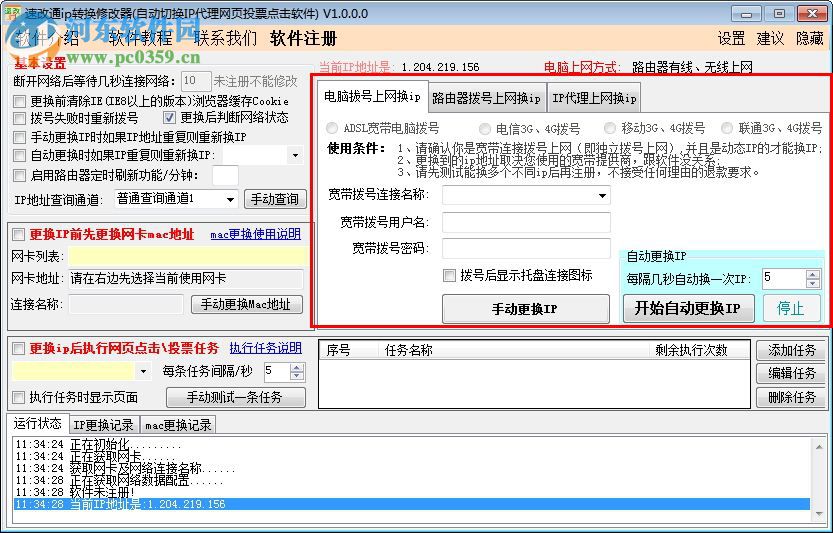Uncheck 更换后判断网络状态 checkbox

pos(169,117)
